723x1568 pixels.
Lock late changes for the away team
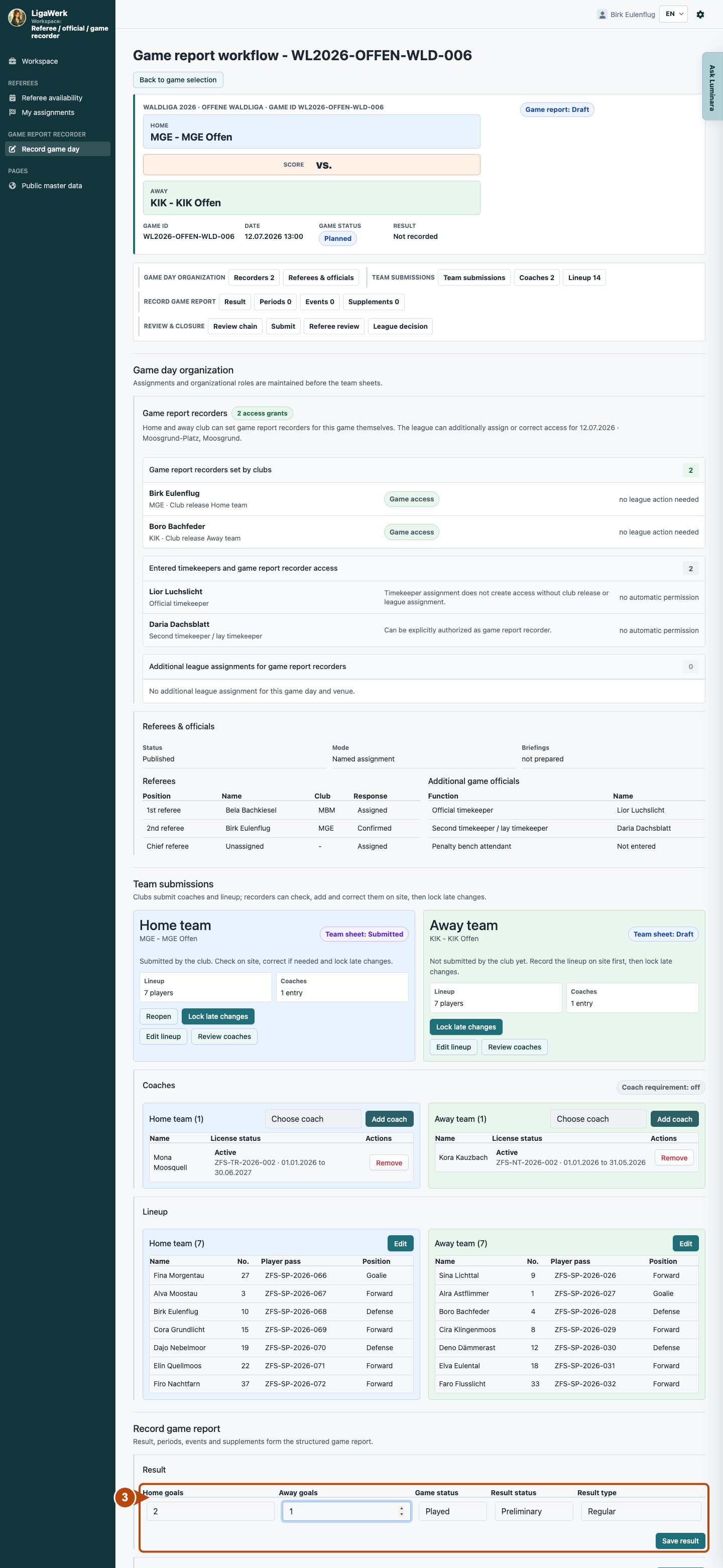coord(466,1027)
